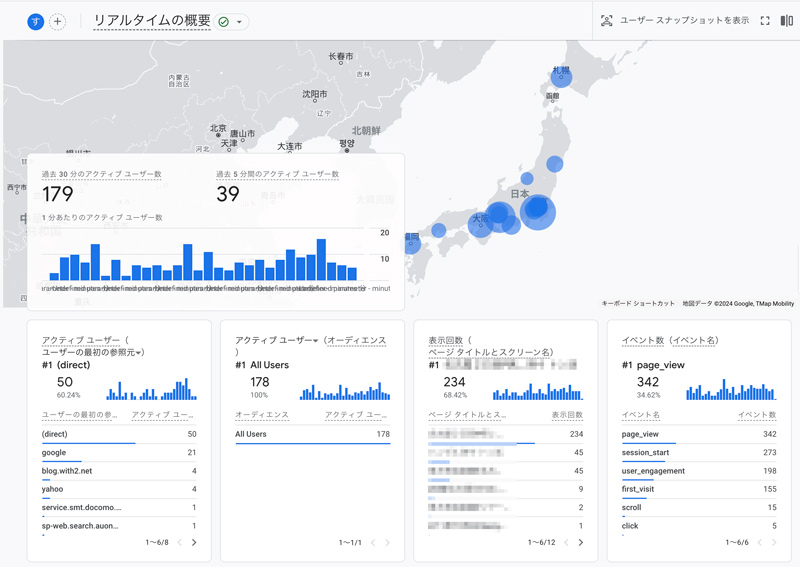The width and height of the screenshot is (800, 567).
Task: Select the page row with 234 views
Action: pos(506,434)
